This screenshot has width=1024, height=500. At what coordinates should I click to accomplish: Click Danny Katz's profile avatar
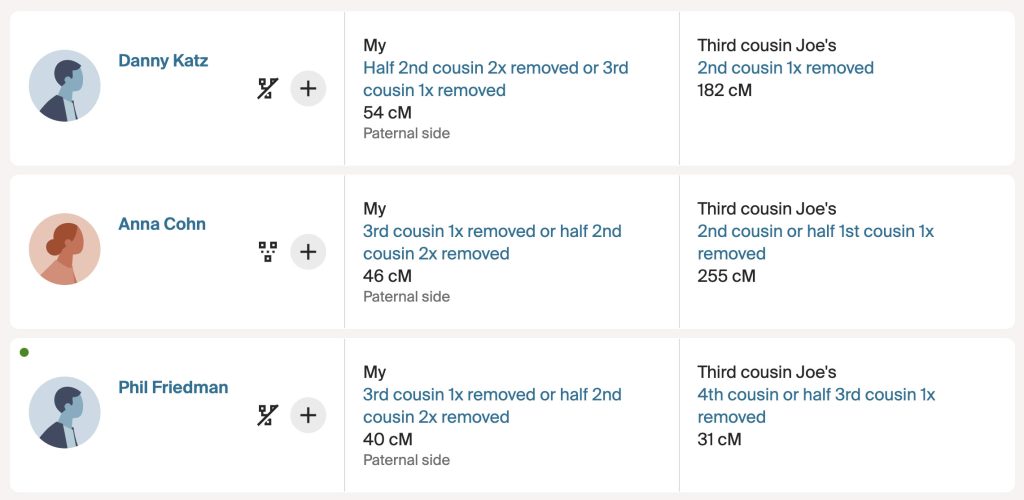[65, 87]
